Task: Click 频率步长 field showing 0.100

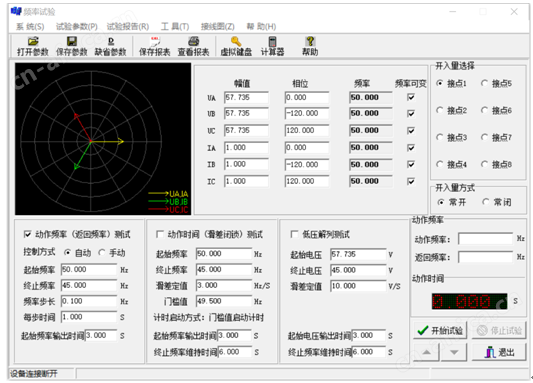Action: point(89,301)
